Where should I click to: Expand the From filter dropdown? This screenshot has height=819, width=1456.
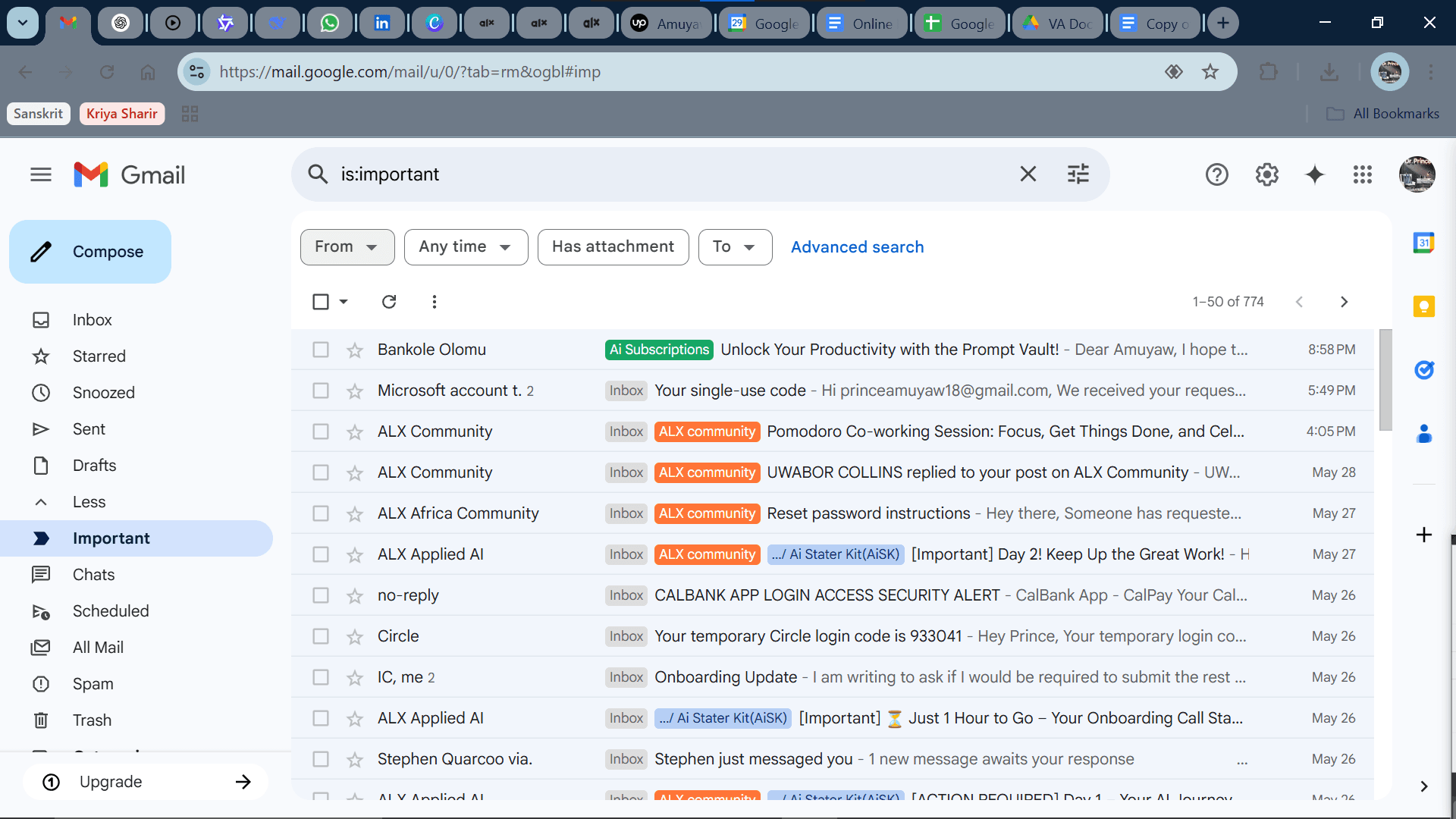click(347, 247)
